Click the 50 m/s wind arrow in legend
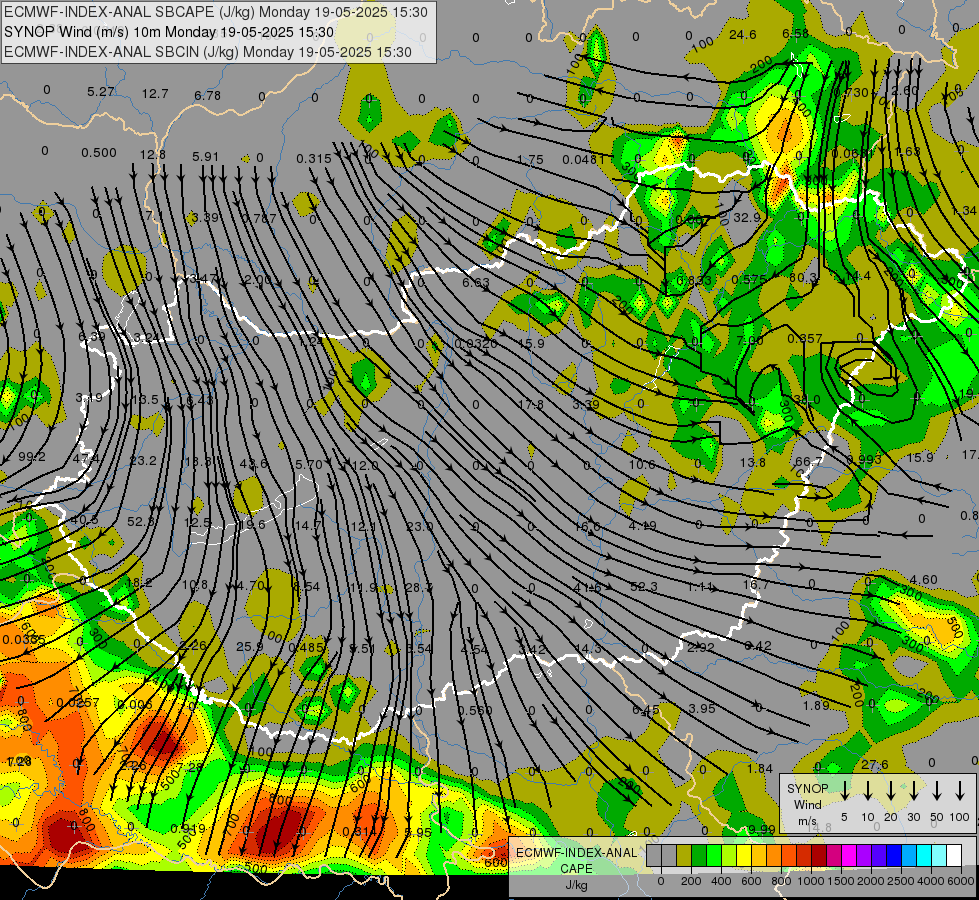 tap(937, 791)
